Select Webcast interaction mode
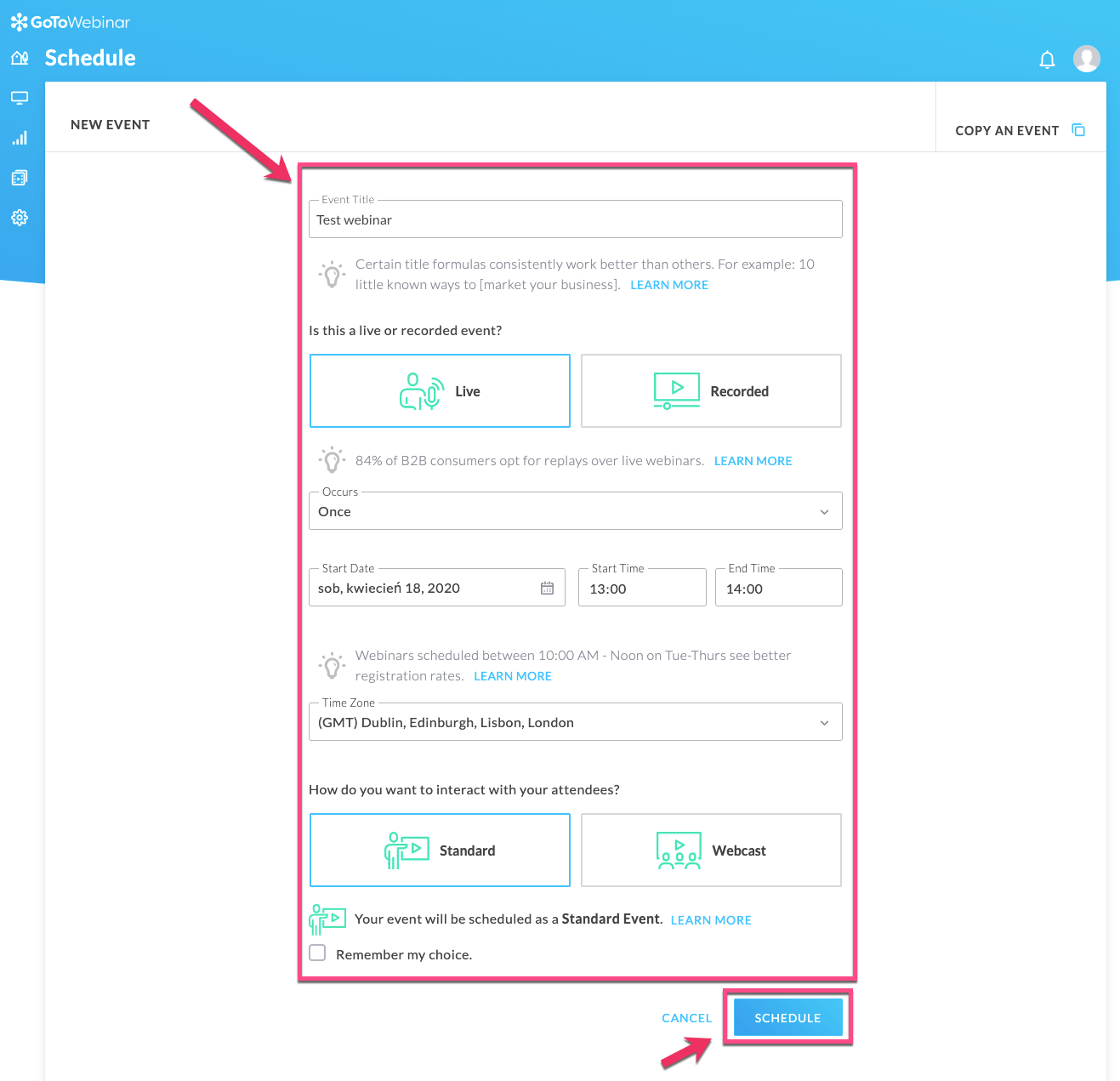 coord(711,850)
